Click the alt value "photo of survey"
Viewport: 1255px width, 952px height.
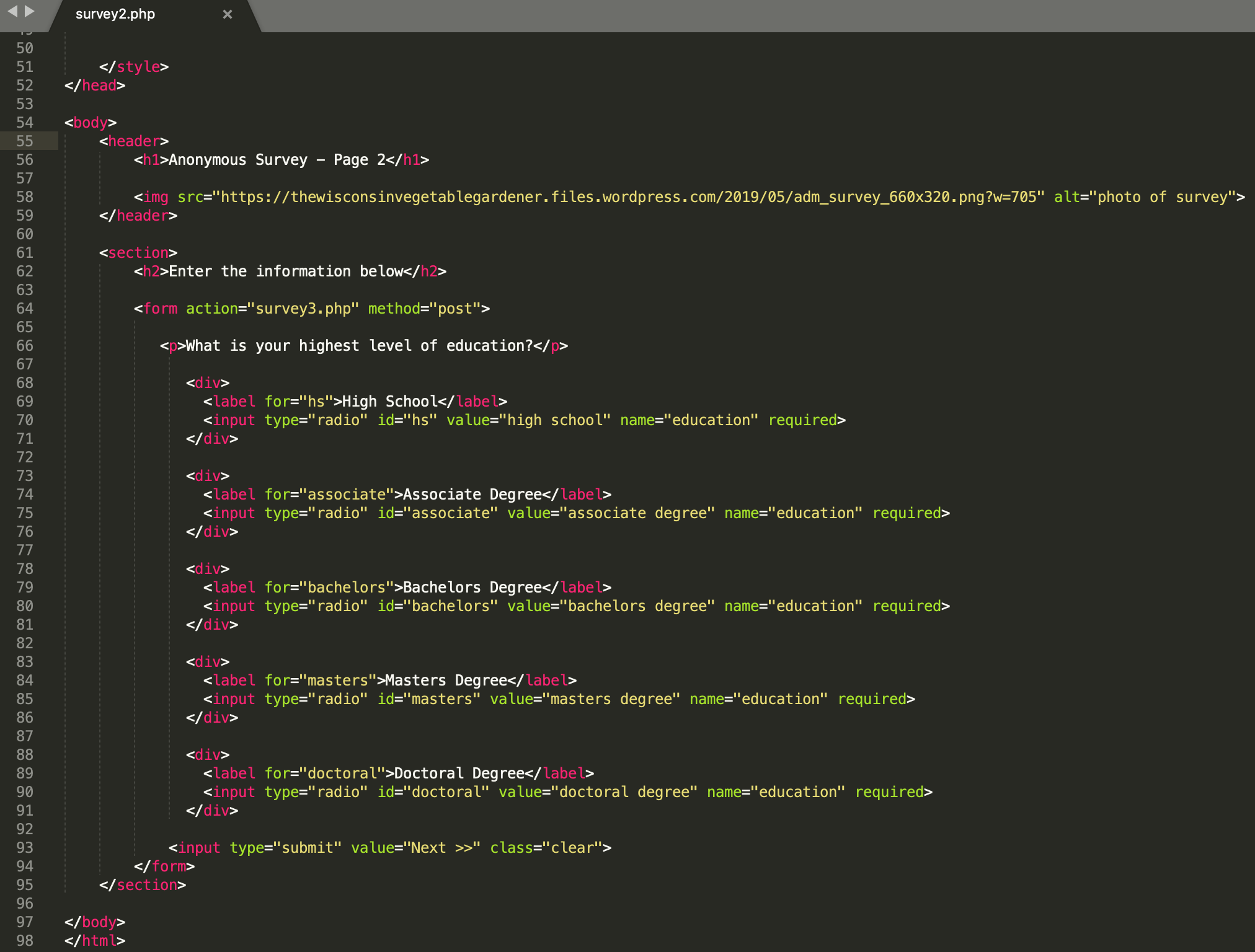[1163, 197]
